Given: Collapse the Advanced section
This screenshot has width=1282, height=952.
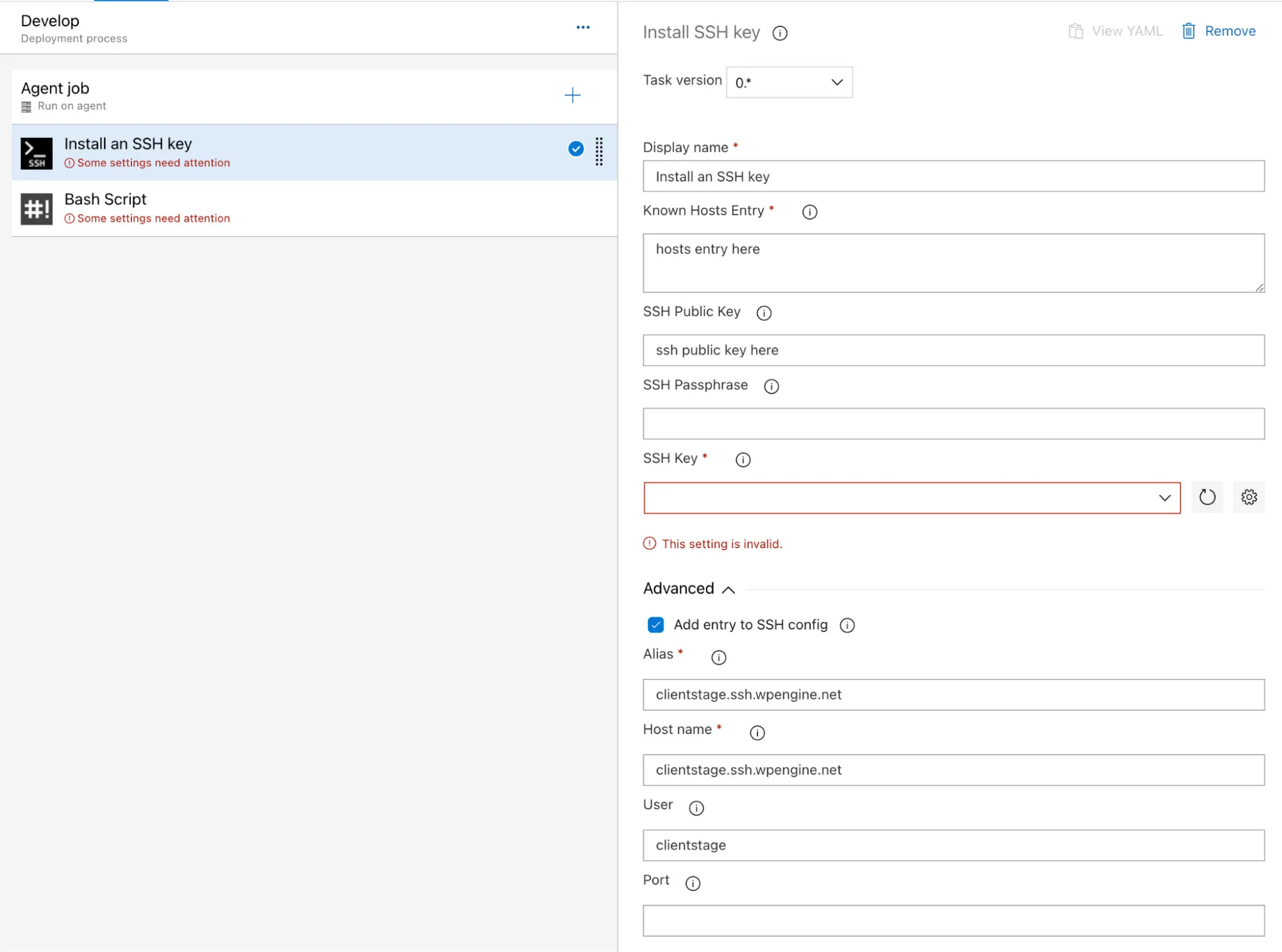Looking at the screenshot, I should (729, 590).
